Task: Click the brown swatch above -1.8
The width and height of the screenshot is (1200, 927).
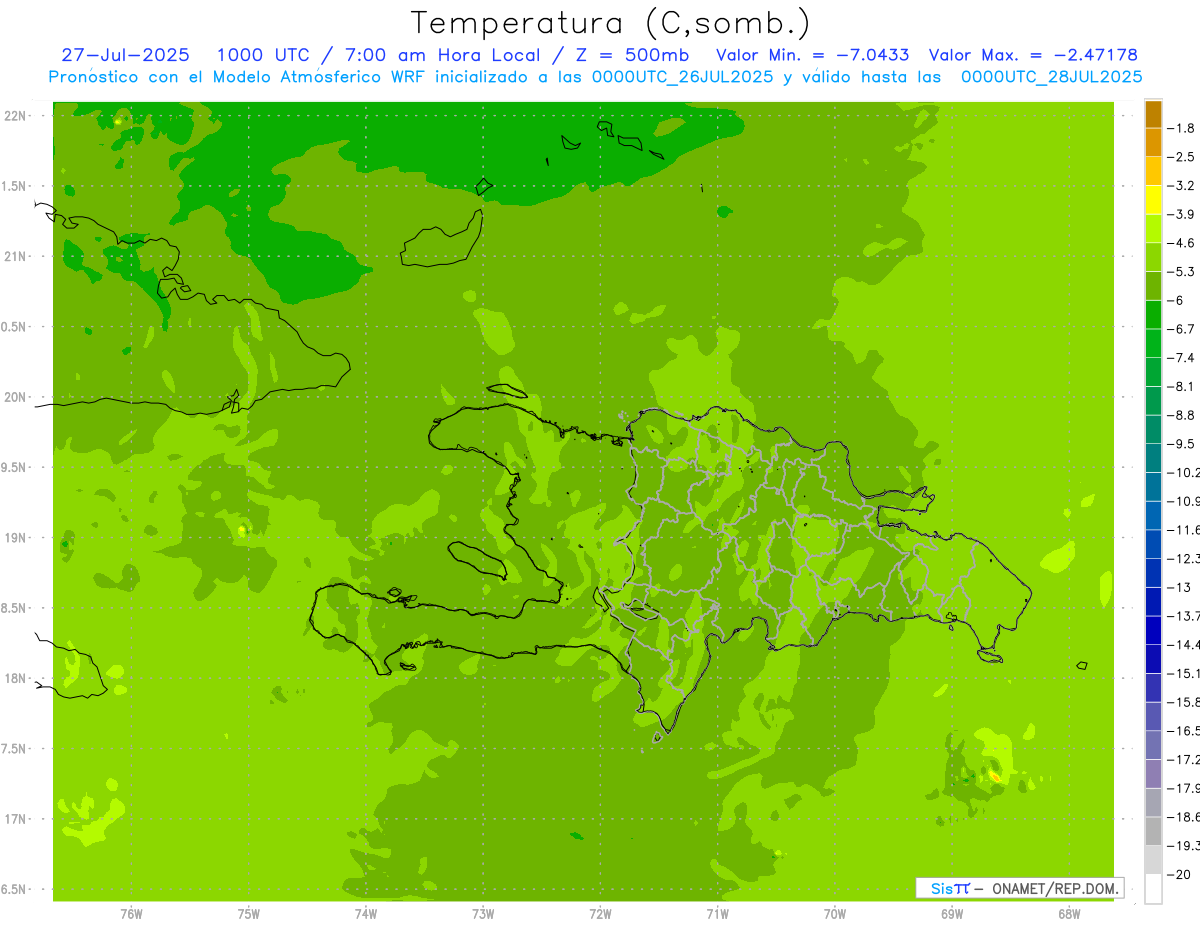Action: click(x=1153, y=113)
